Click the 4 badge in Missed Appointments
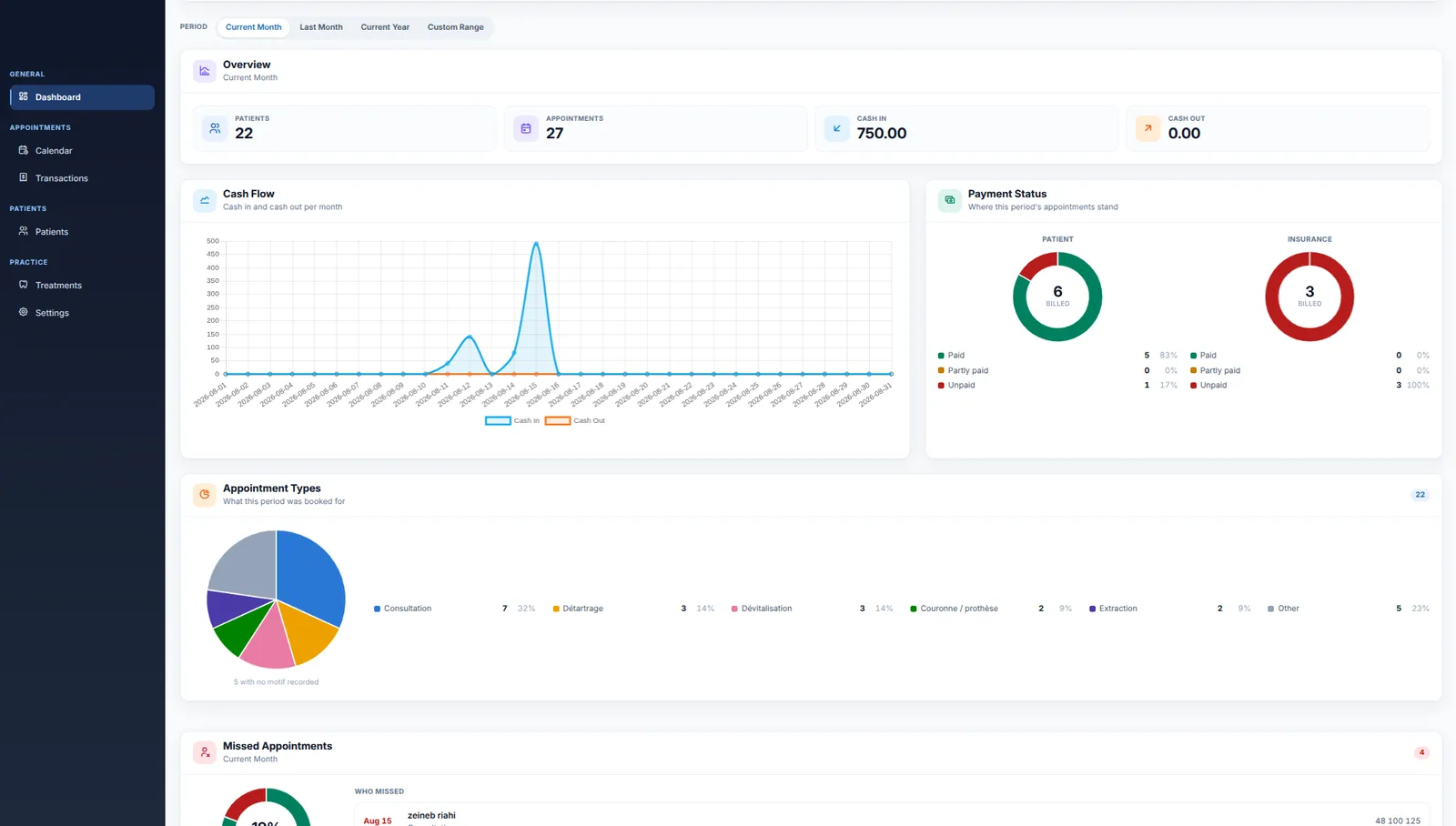 [1421, 752]
